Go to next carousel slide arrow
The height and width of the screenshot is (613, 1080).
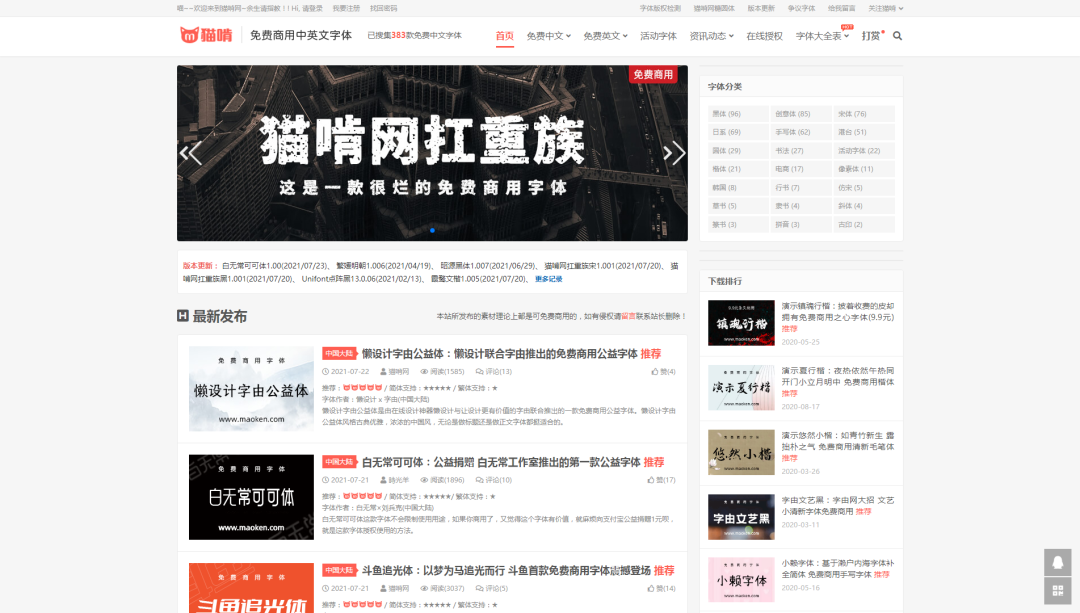(x=674, y=153)
